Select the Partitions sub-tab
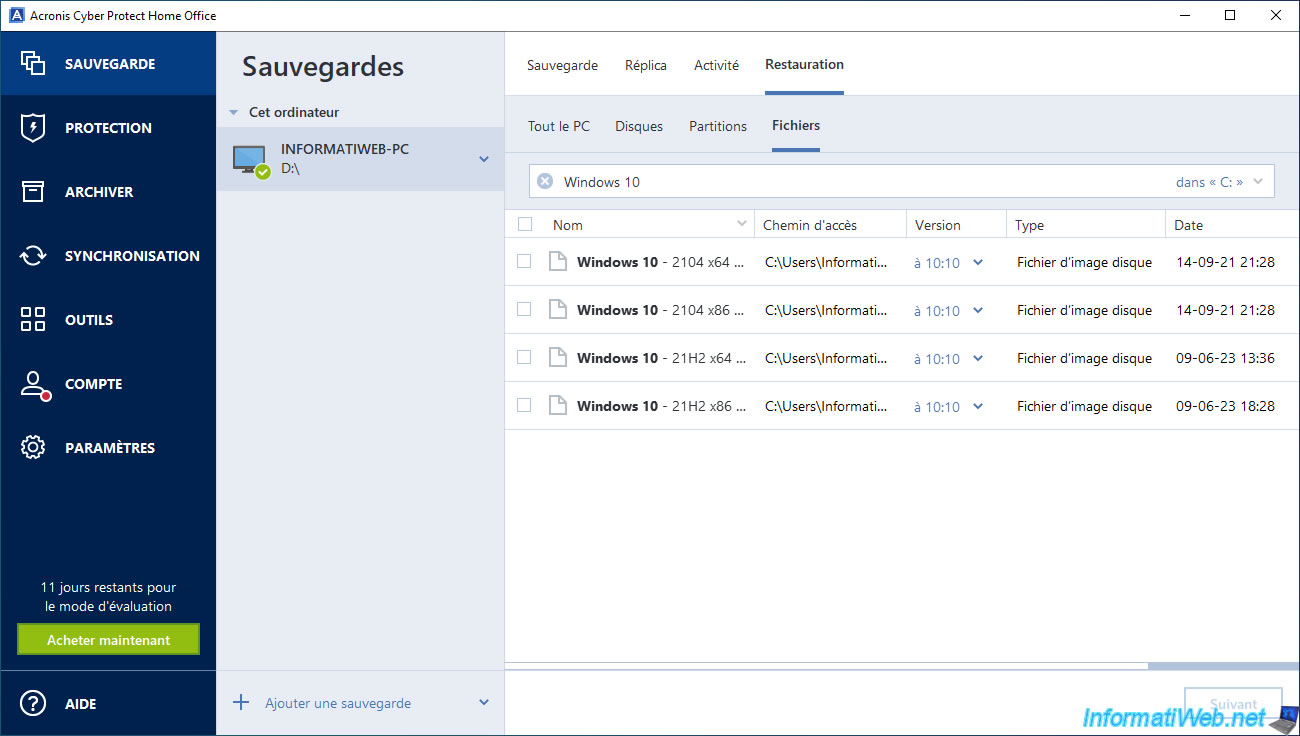1300x736 pixels. 718,126
